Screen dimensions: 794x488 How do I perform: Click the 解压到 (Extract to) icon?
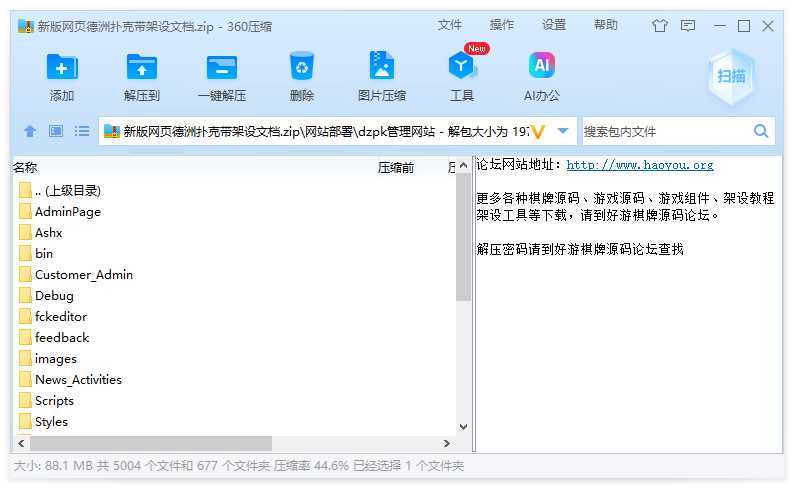pos(142,68)
